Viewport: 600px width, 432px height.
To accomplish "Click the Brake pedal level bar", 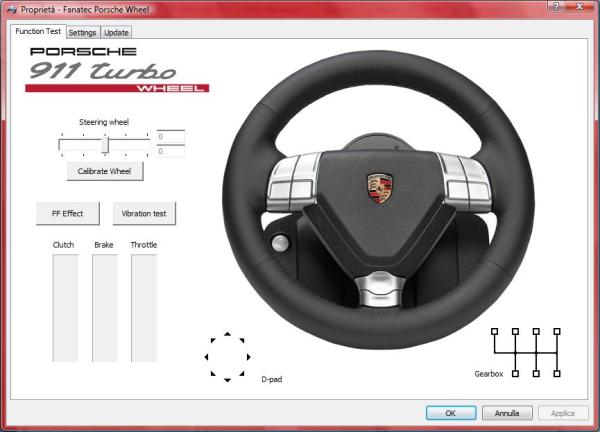I will [x=105, y=308].
